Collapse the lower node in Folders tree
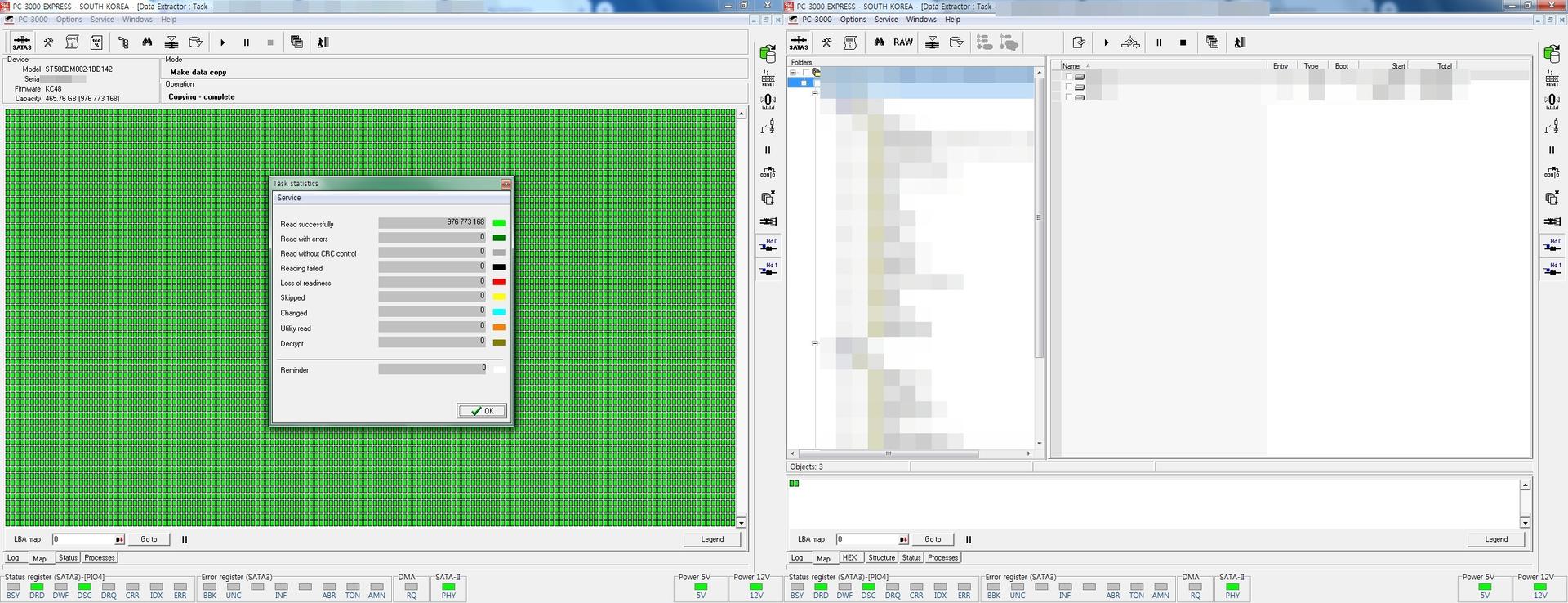Image resolution: width=1568 pixels, height=603 pixels. (814, 343)
